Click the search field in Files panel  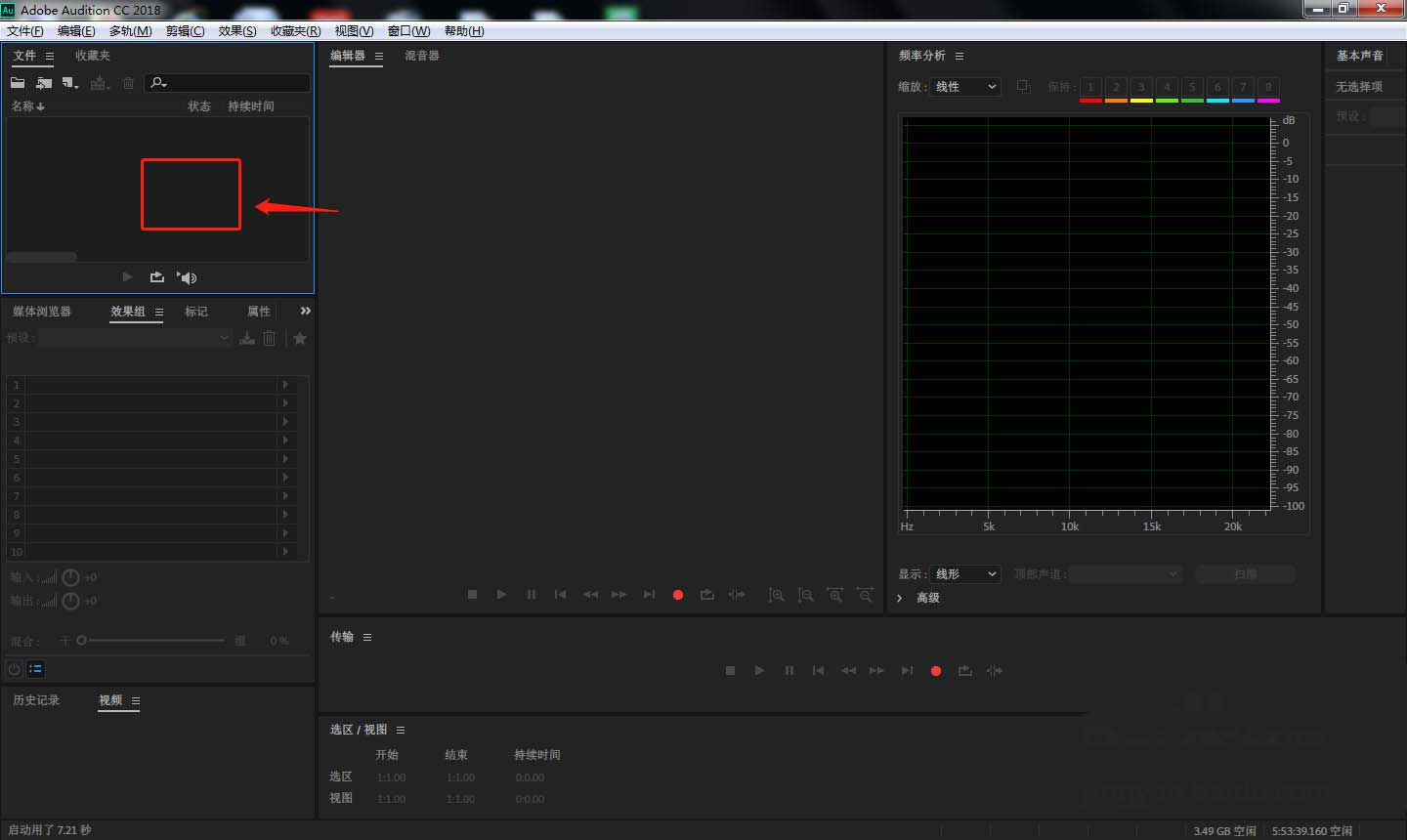tap(234, 83)
